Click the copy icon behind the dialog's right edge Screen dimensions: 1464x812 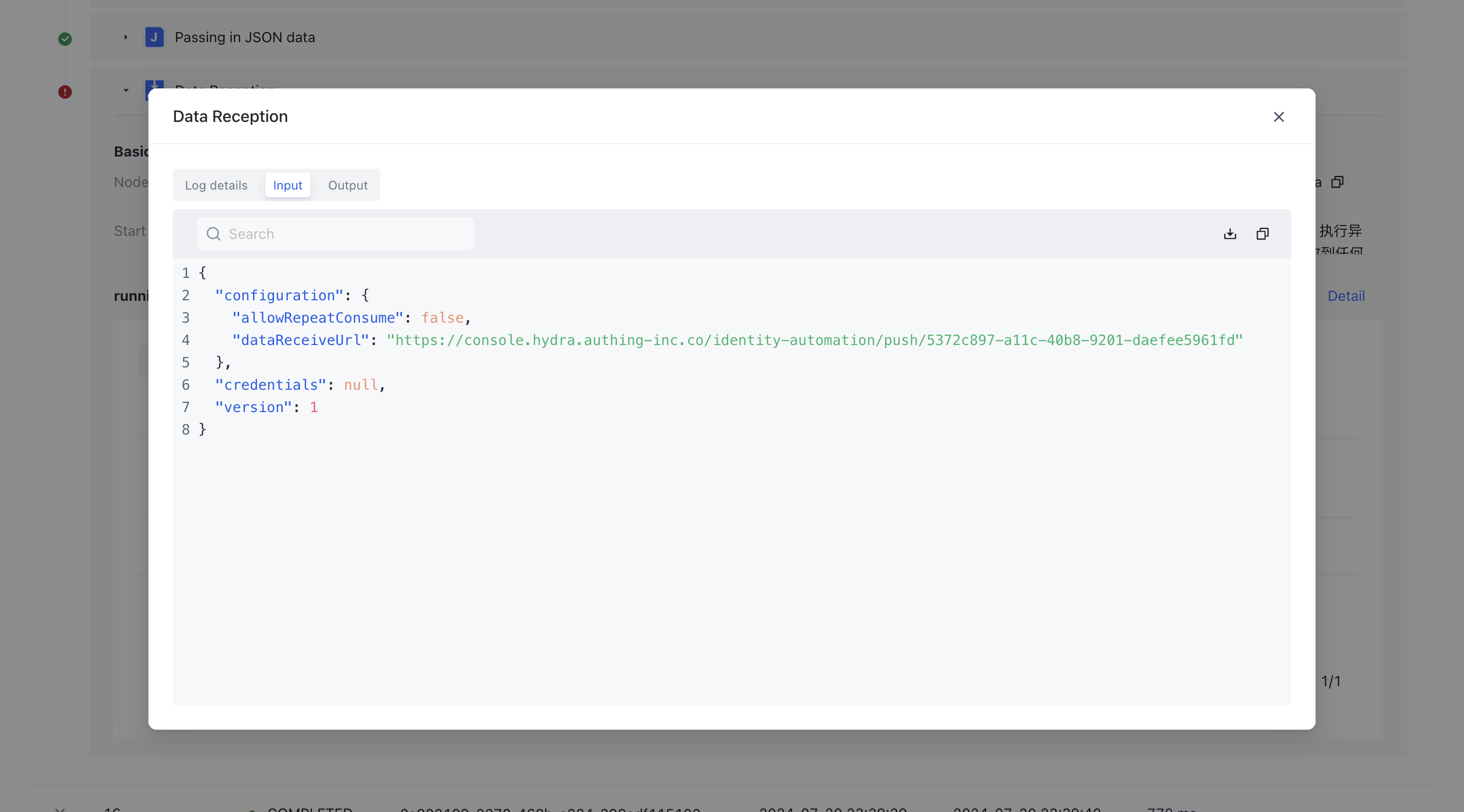click(1337, 182)
